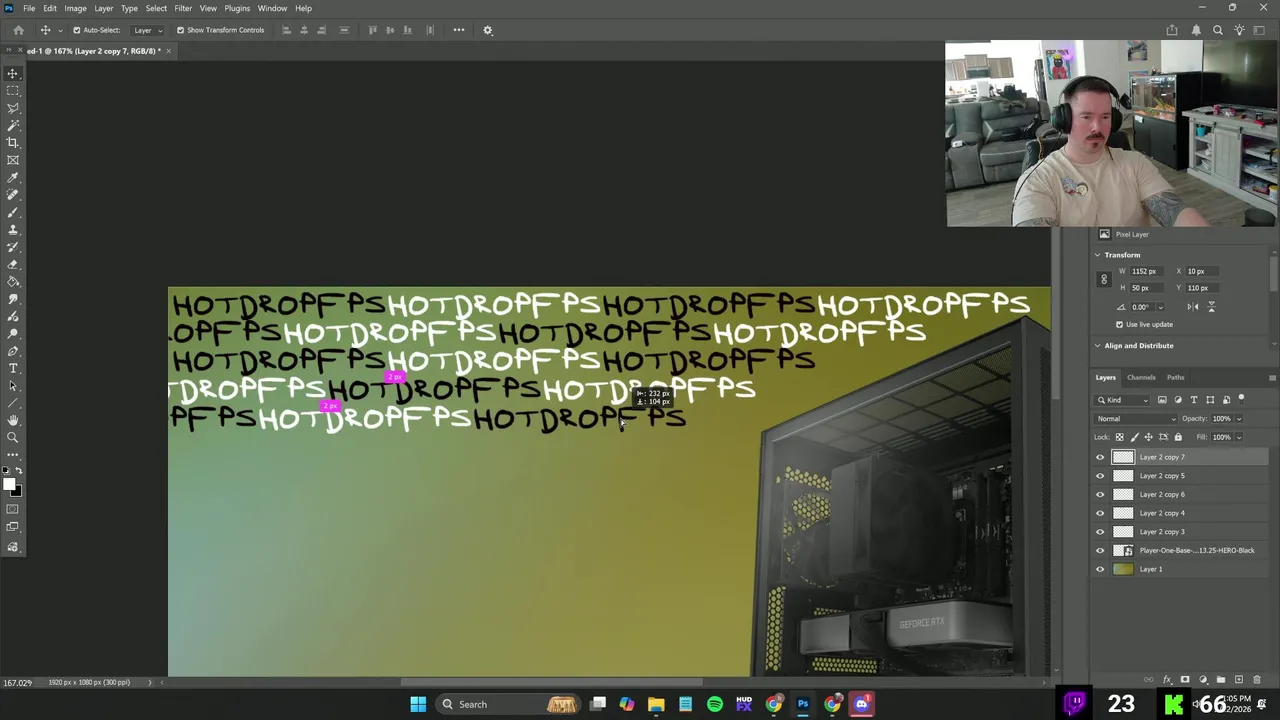Open Layers panel menu icon
Screen dimensions: 1280x720
[1272, 378]
